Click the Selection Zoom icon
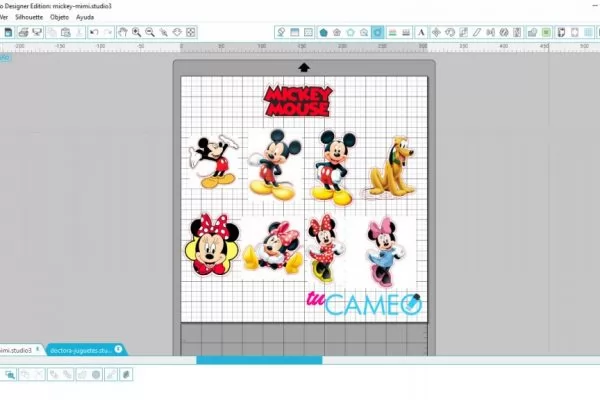The image size is (600, 400). click(164, 33)
